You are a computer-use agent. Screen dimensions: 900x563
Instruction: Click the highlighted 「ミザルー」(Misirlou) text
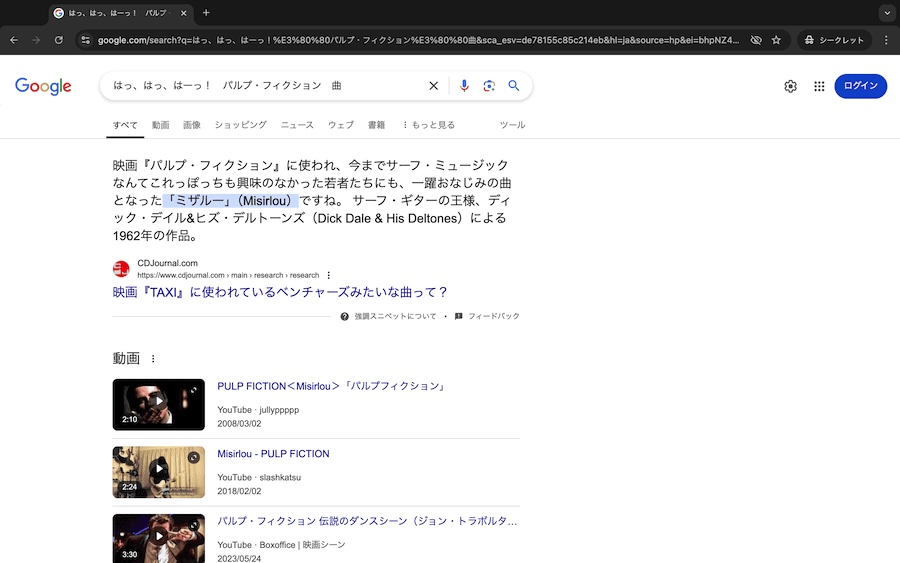(x=231, y=201)
